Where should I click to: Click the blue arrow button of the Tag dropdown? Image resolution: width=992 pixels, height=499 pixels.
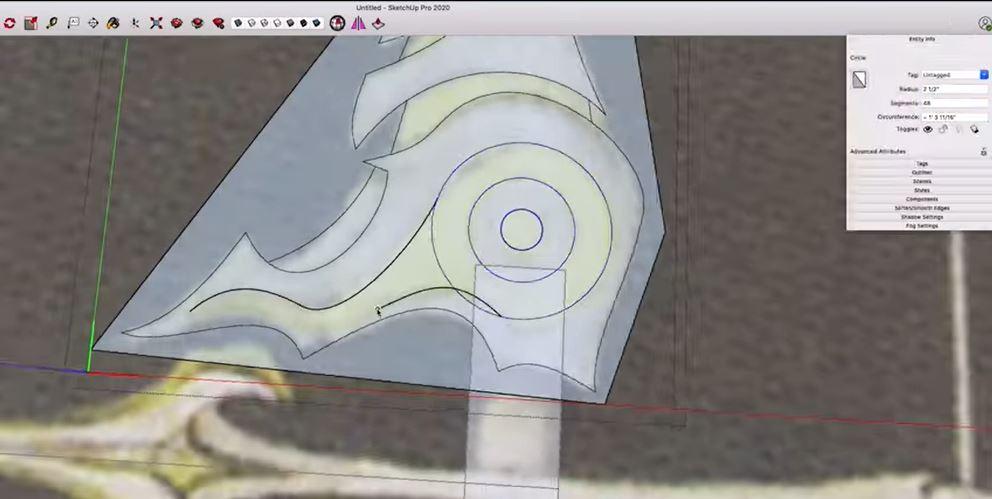click(984, 75)
